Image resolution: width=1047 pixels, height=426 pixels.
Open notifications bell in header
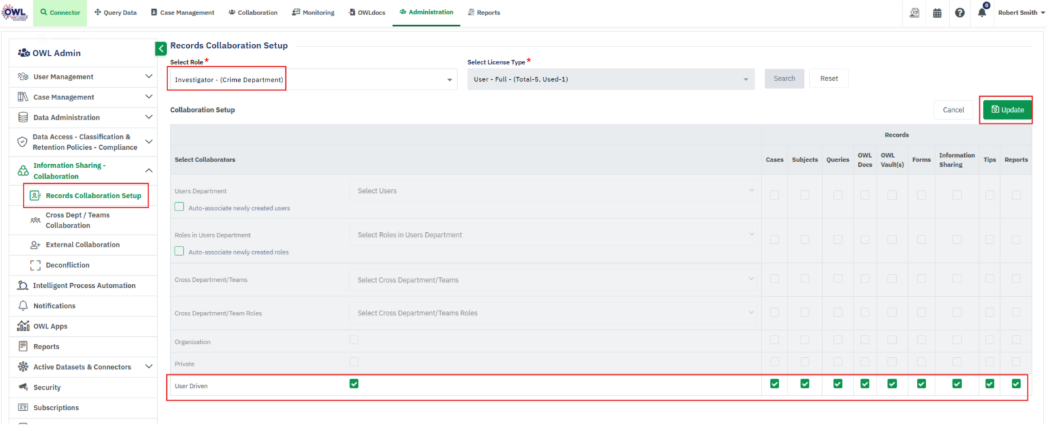point(981,13)
